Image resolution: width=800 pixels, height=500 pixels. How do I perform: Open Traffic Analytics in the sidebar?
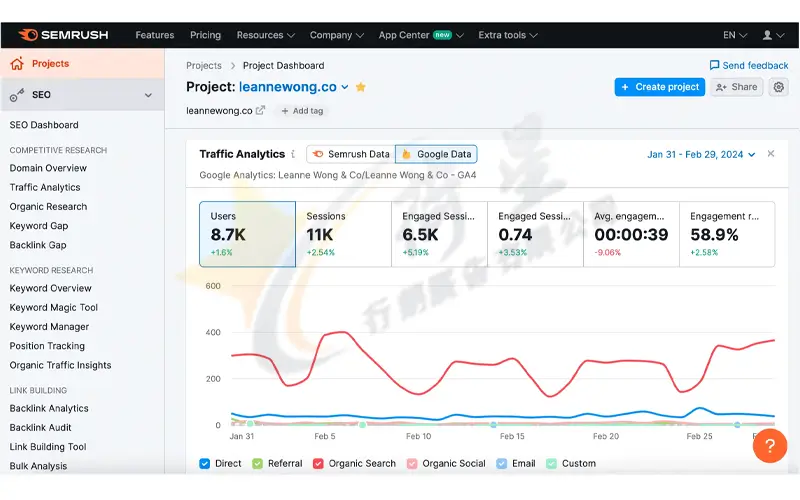[x=45, y=187]
